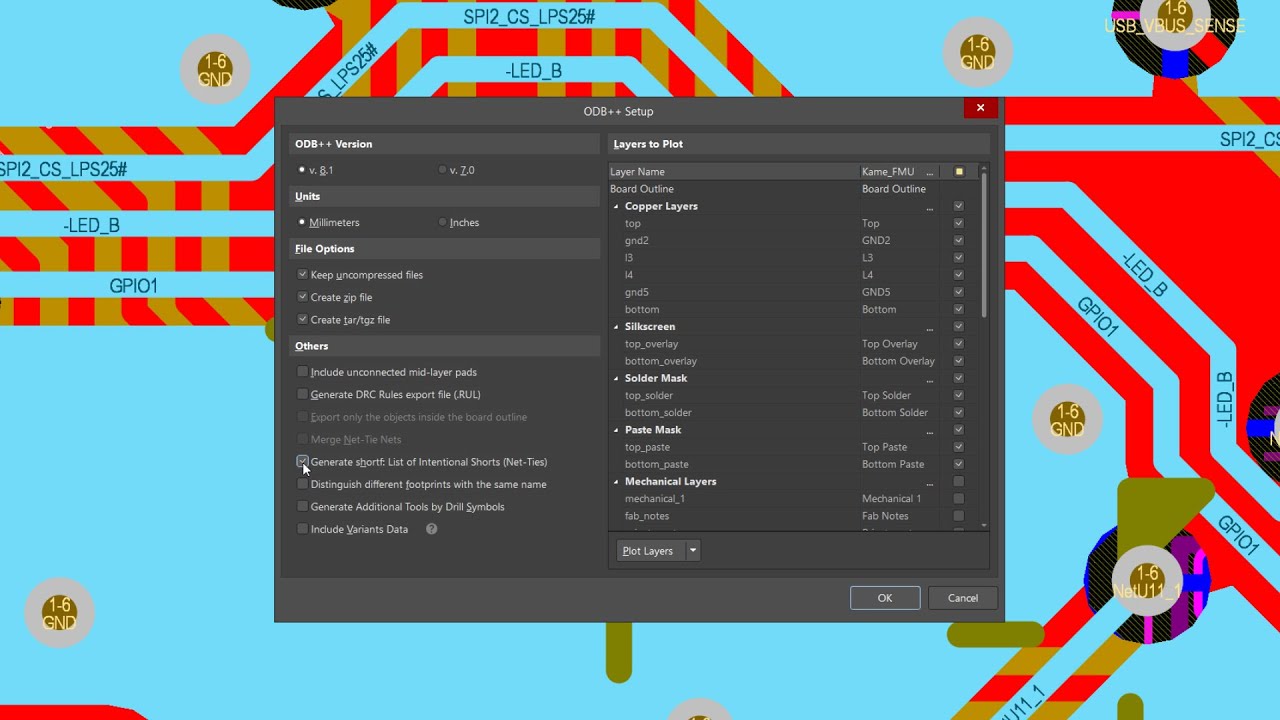The height and width of the screenshot is (720, 1280).
Task: Select the Inches units radio button
Action: 443,222
